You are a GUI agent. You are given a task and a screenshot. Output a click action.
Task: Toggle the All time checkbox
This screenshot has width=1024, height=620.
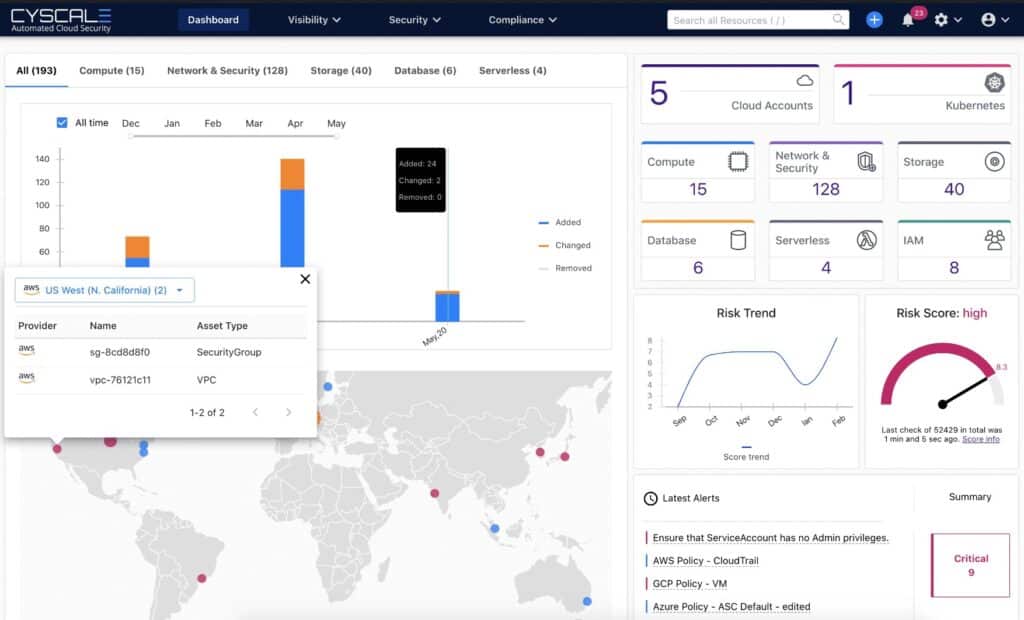pyautogui.click(x=62, y=122)
